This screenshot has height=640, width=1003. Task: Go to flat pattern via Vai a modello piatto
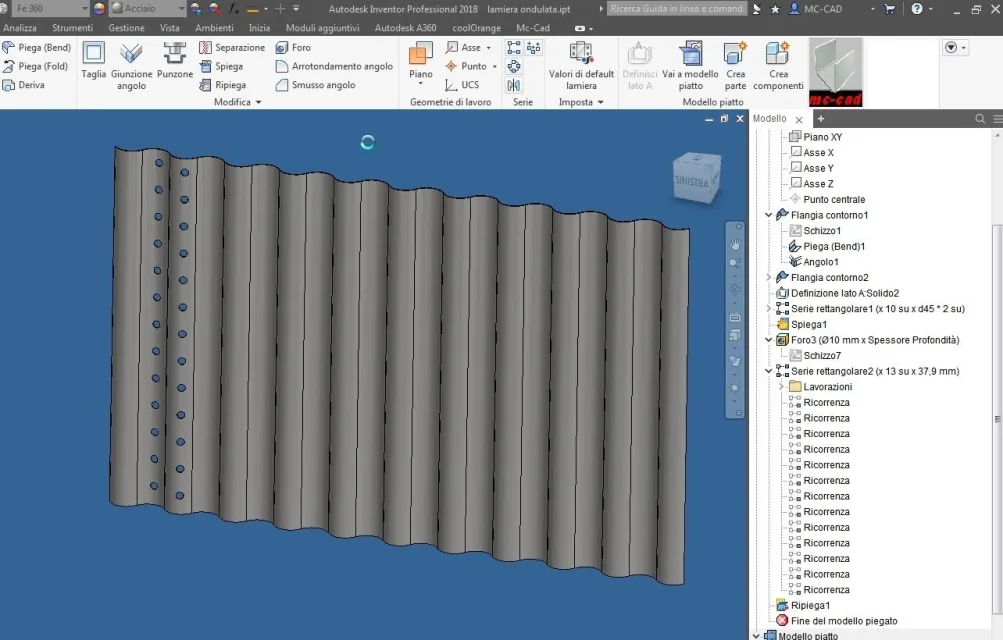tap(690, 66)
